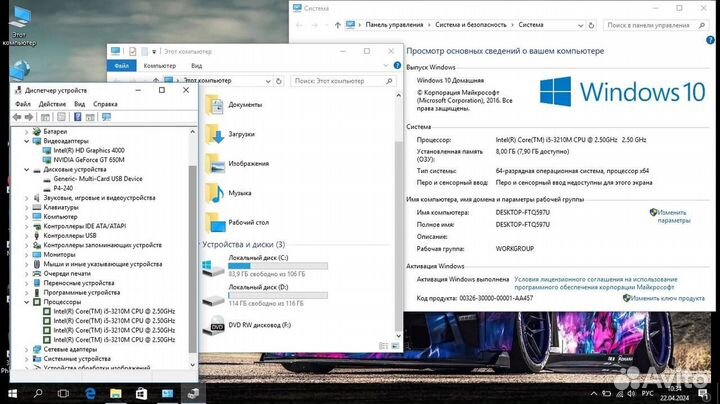This screenshot has width=720, height=404.
Task: Collapse the Видеоадаптеры node
Action: click(x=27, y=141)
